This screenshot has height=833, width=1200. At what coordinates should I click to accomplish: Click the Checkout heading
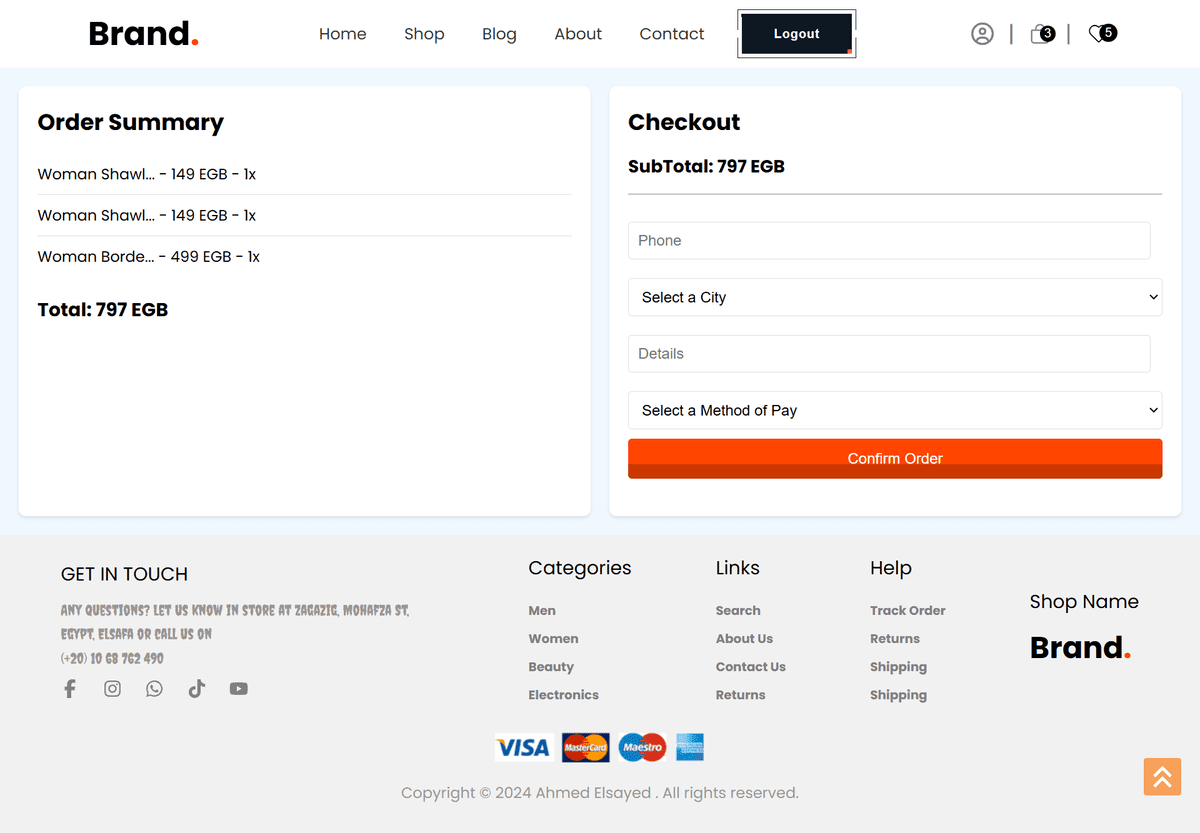684,122
